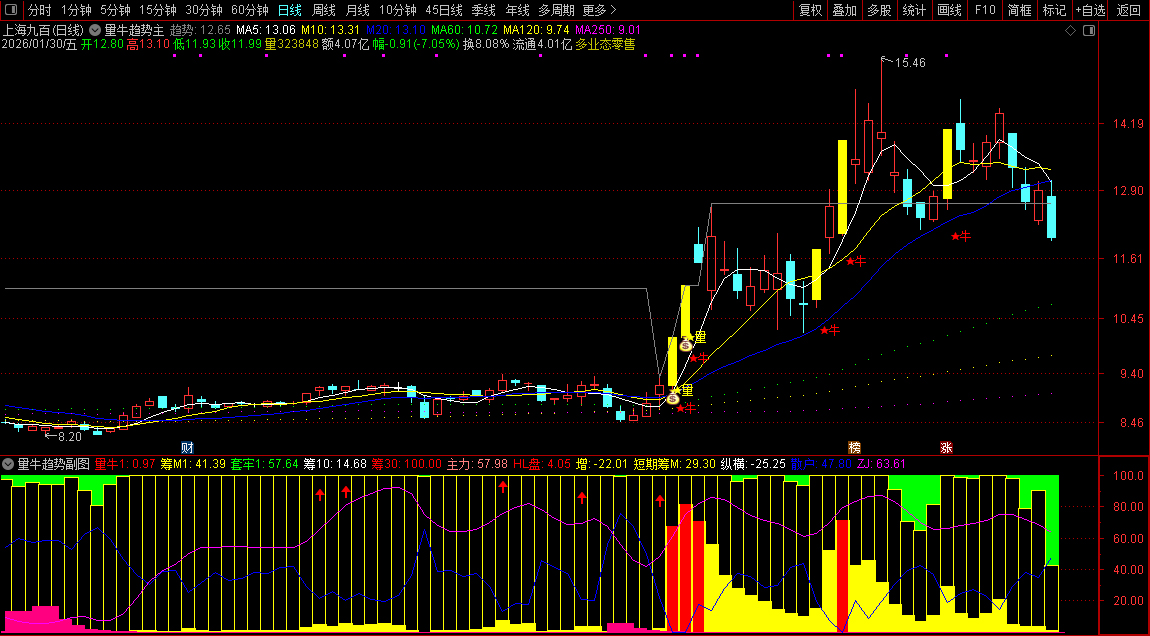
Task: Open the 里牛趋势副图 indicator dropdown arrow
Action: [x=8, y=464]
